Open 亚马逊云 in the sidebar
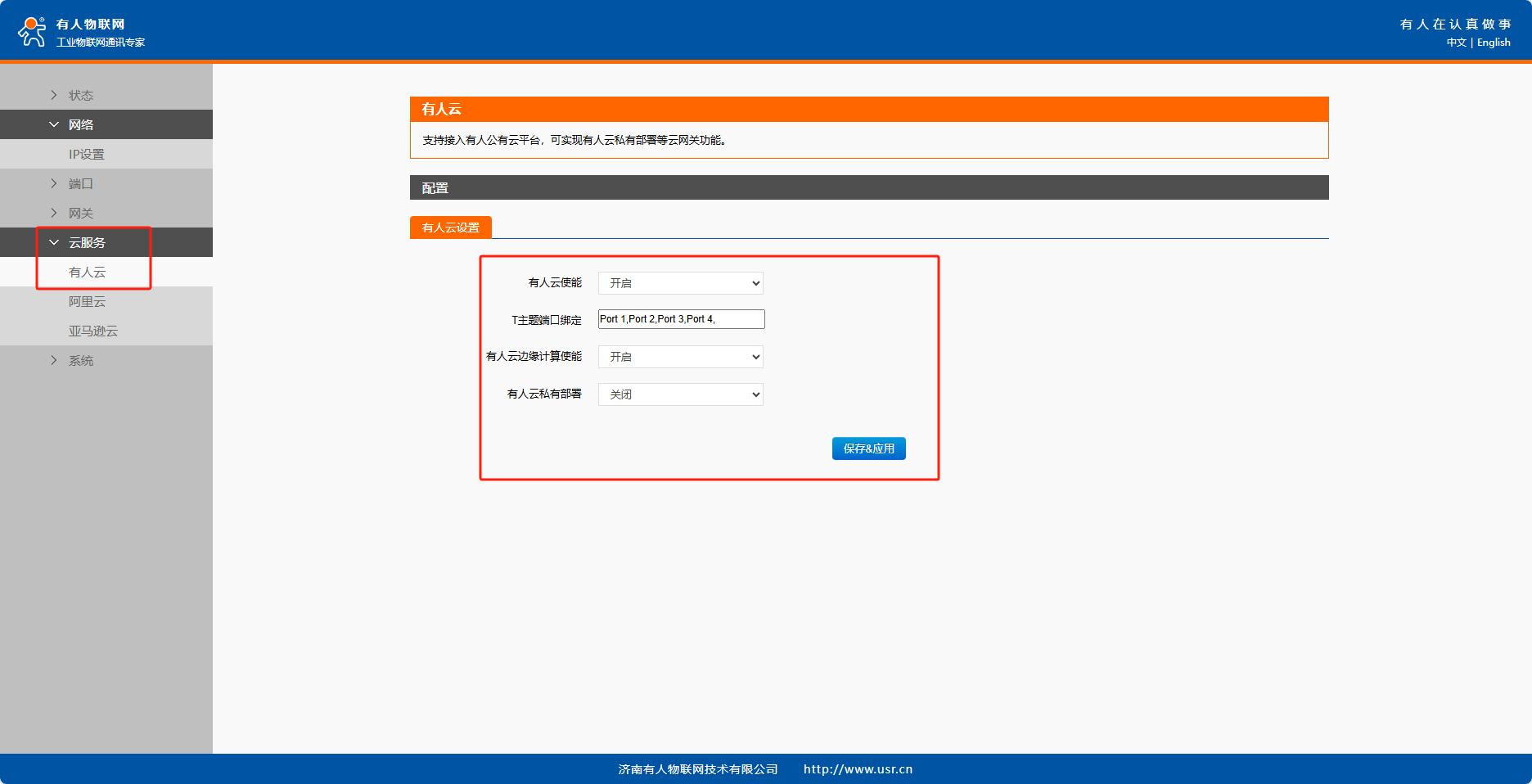This screenshot has height=784, width=1532. coord(93,331)
